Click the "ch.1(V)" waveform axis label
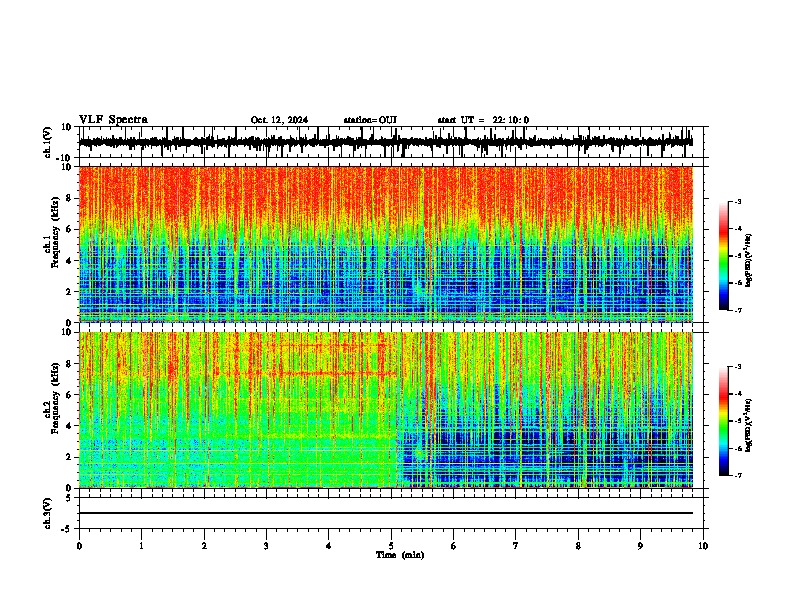 [48, 142]
